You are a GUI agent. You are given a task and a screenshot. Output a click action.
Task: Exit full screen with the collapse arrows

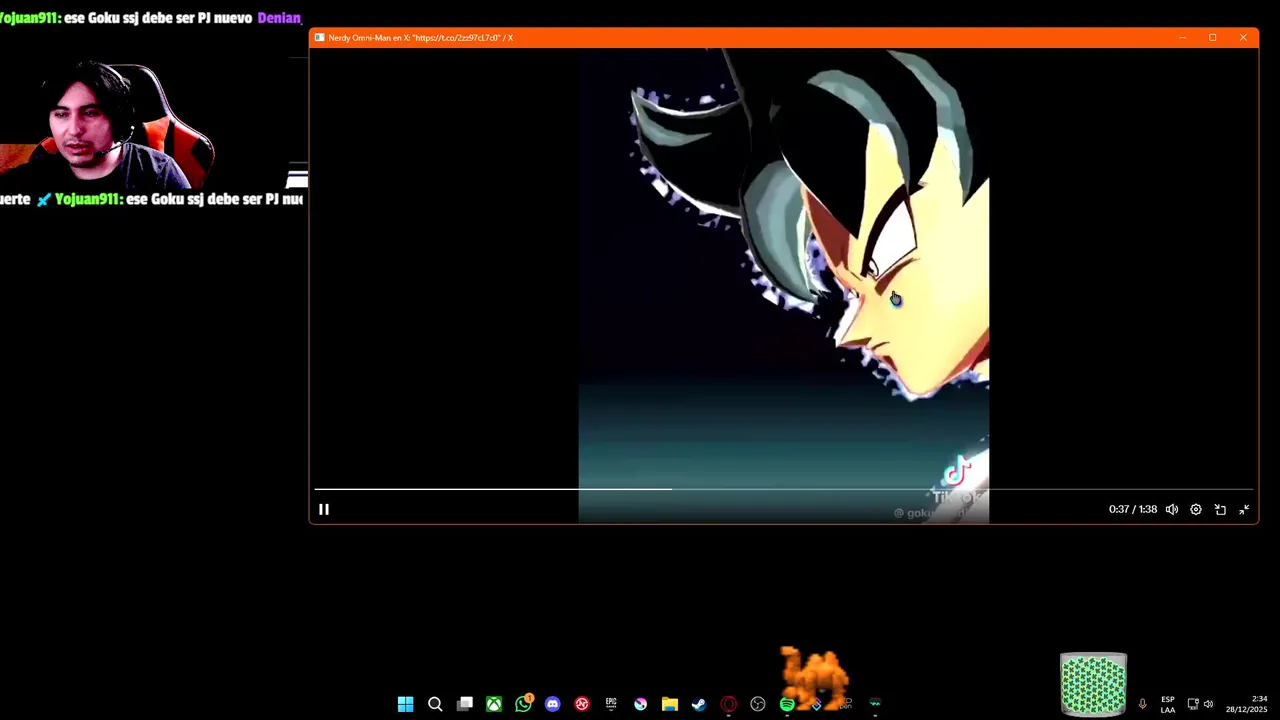(1244, 509)
